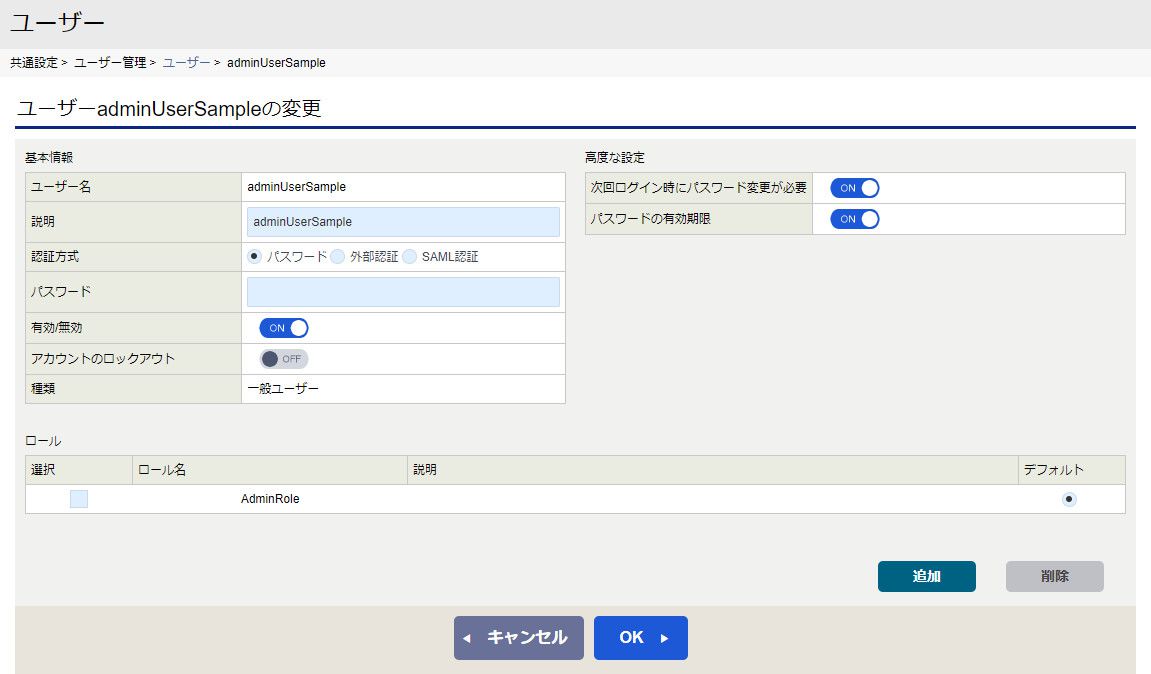Click the ユーザー page title

57,23
